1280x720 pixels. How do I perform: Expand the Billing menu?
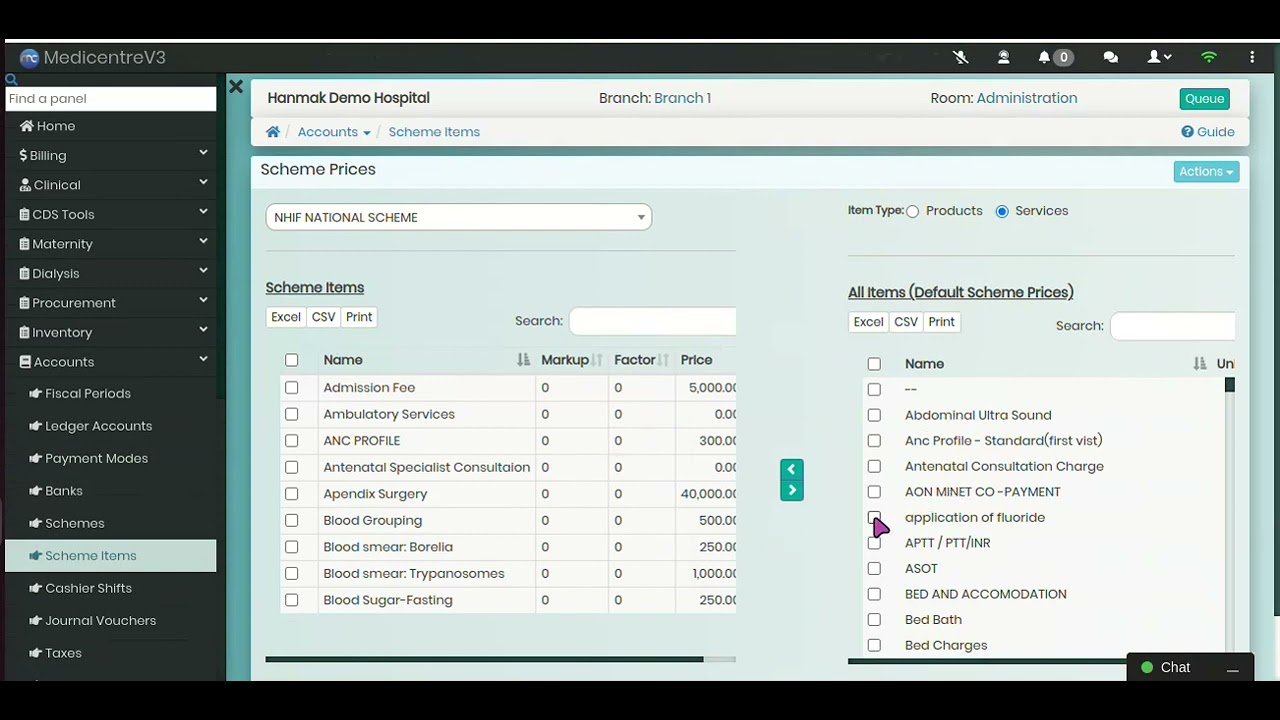coord(113,155)
